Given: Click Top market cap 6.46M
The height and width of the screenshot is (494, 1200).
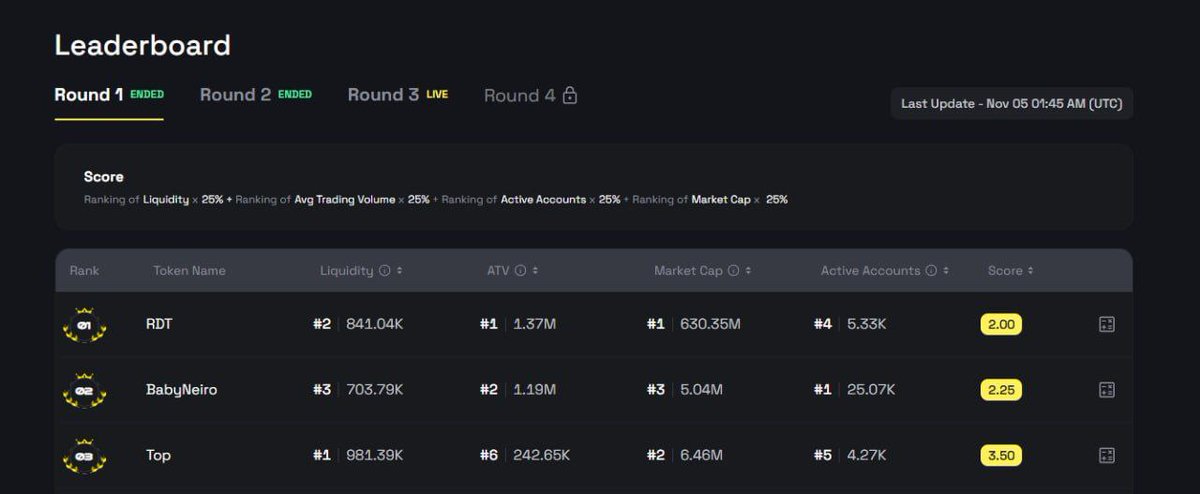Looking at the screenshot, I should [x=701, y=455].
